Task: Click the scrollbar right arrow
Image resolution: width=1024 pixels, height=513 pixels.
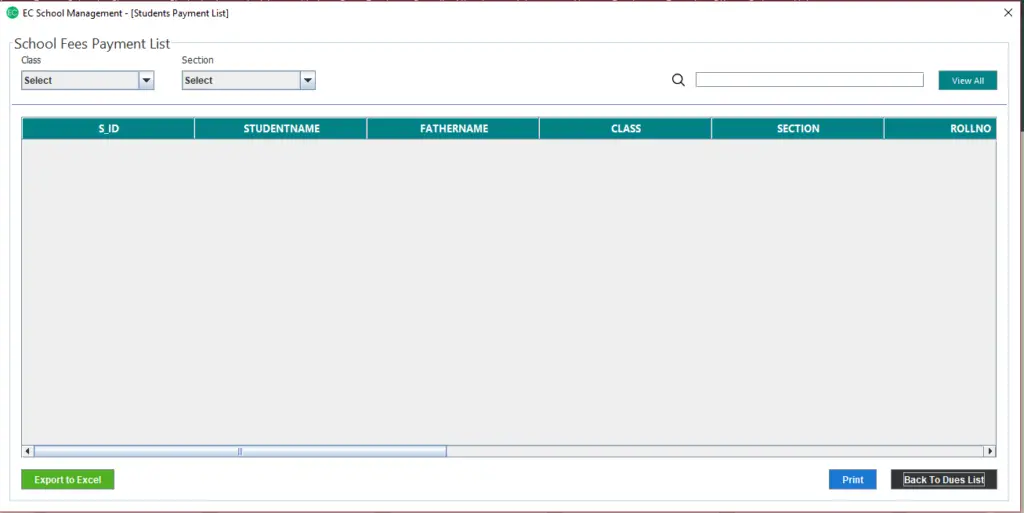Action: [990, 451]
